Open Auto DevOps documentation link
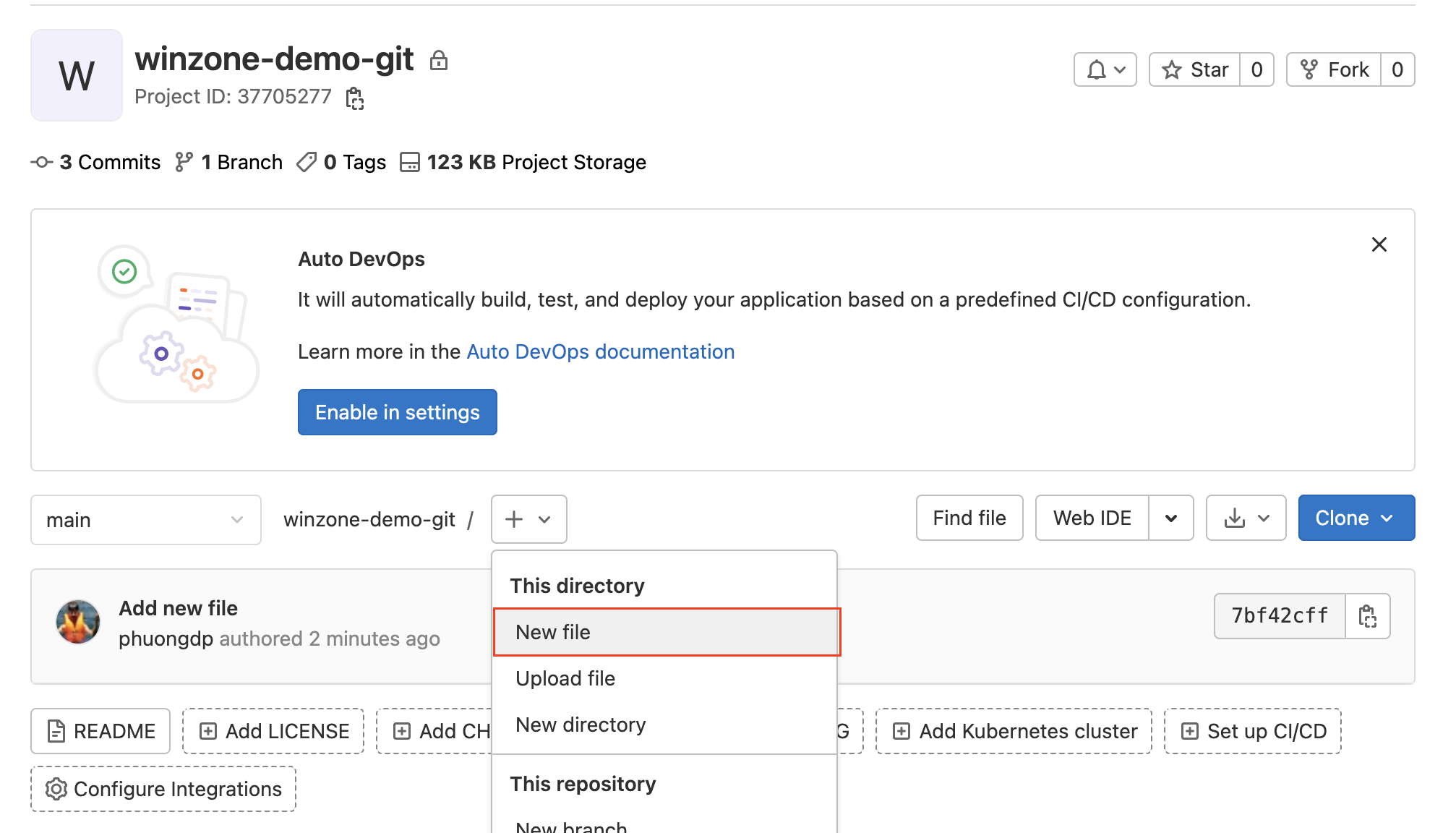1456x833 pixels. [x=600, y=351]
